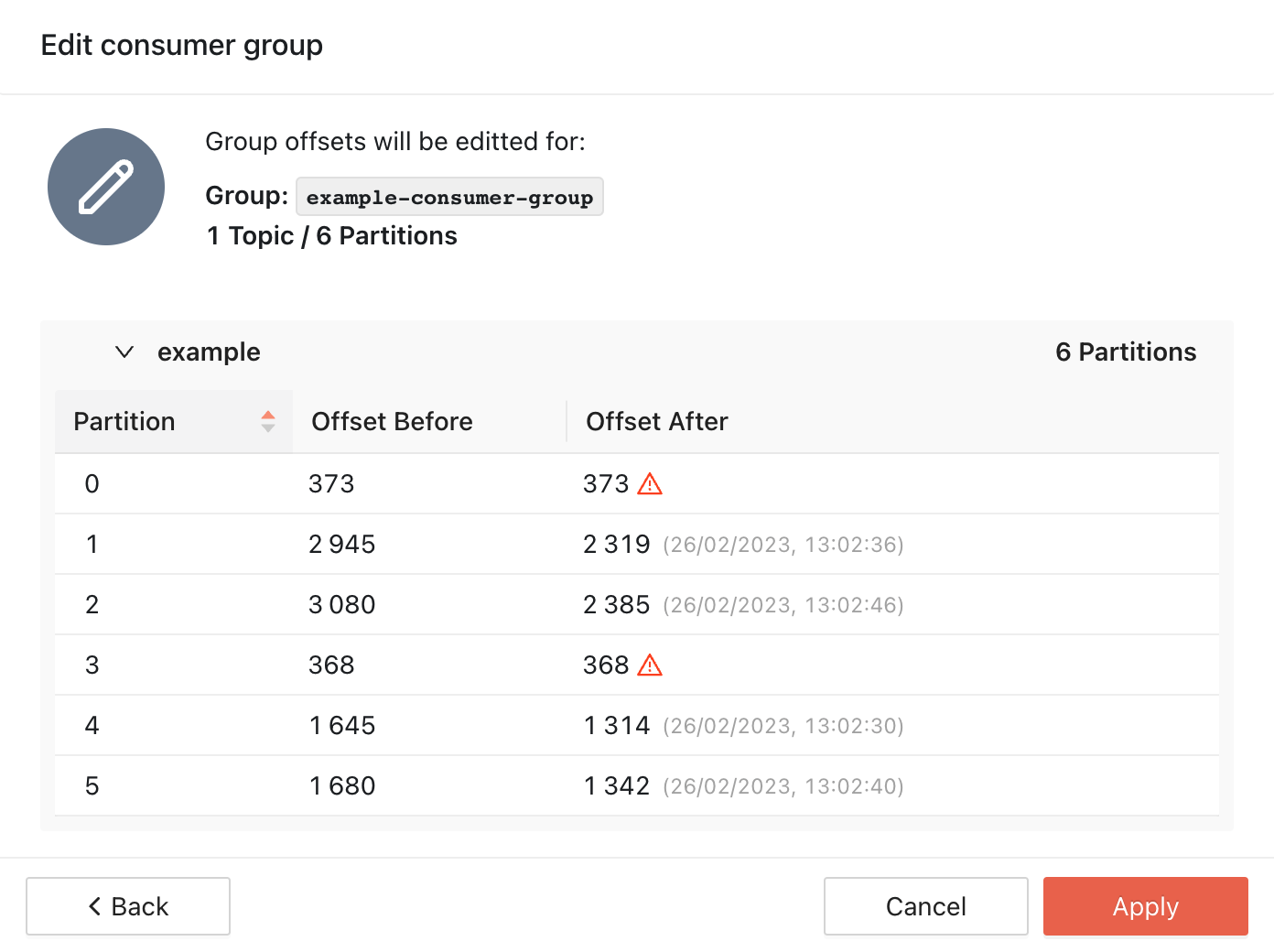Click offset before value 373
The image size is (1274, 952).
[331, 483]
